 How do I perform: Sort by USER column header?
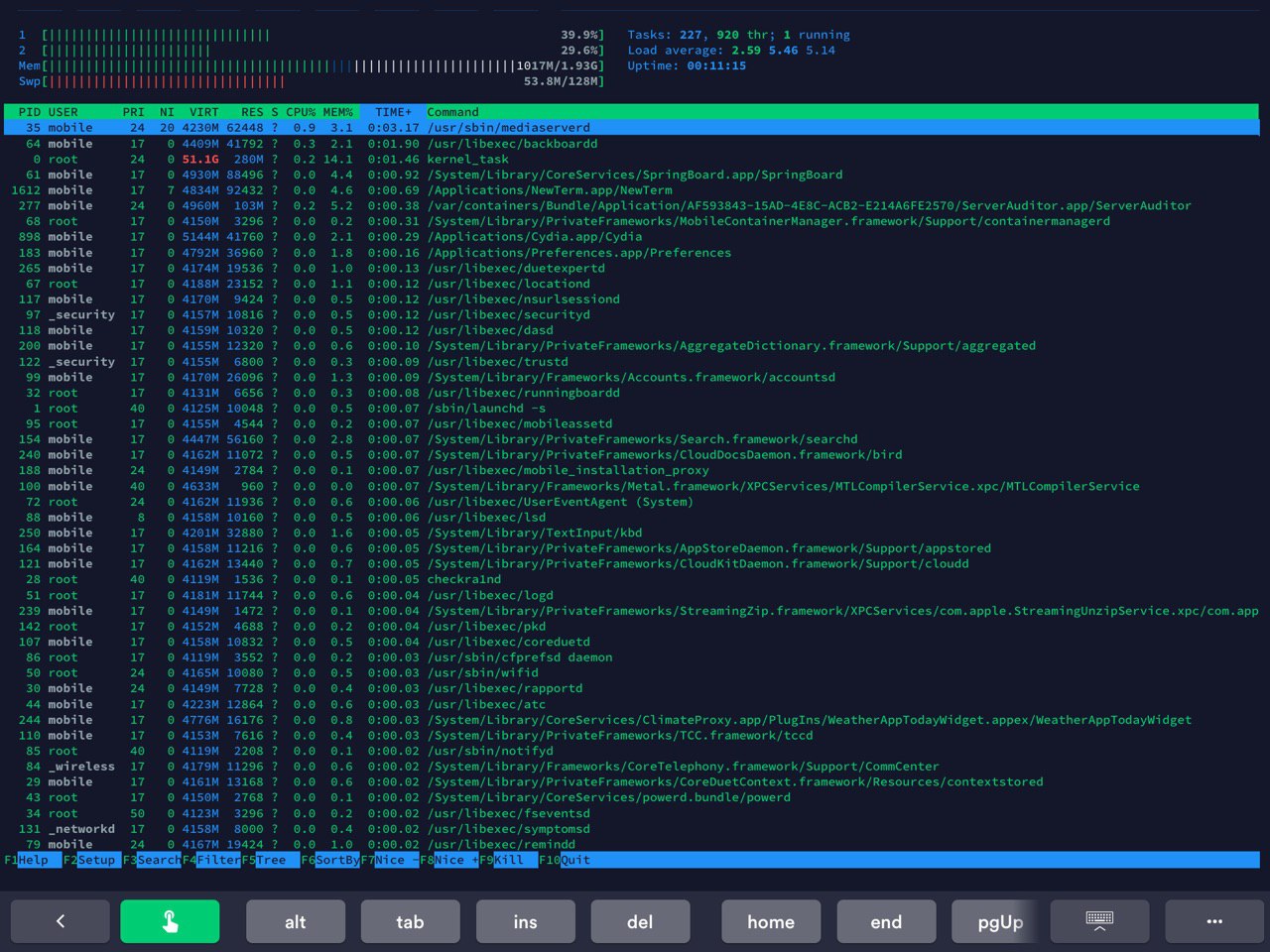[63, 112]
